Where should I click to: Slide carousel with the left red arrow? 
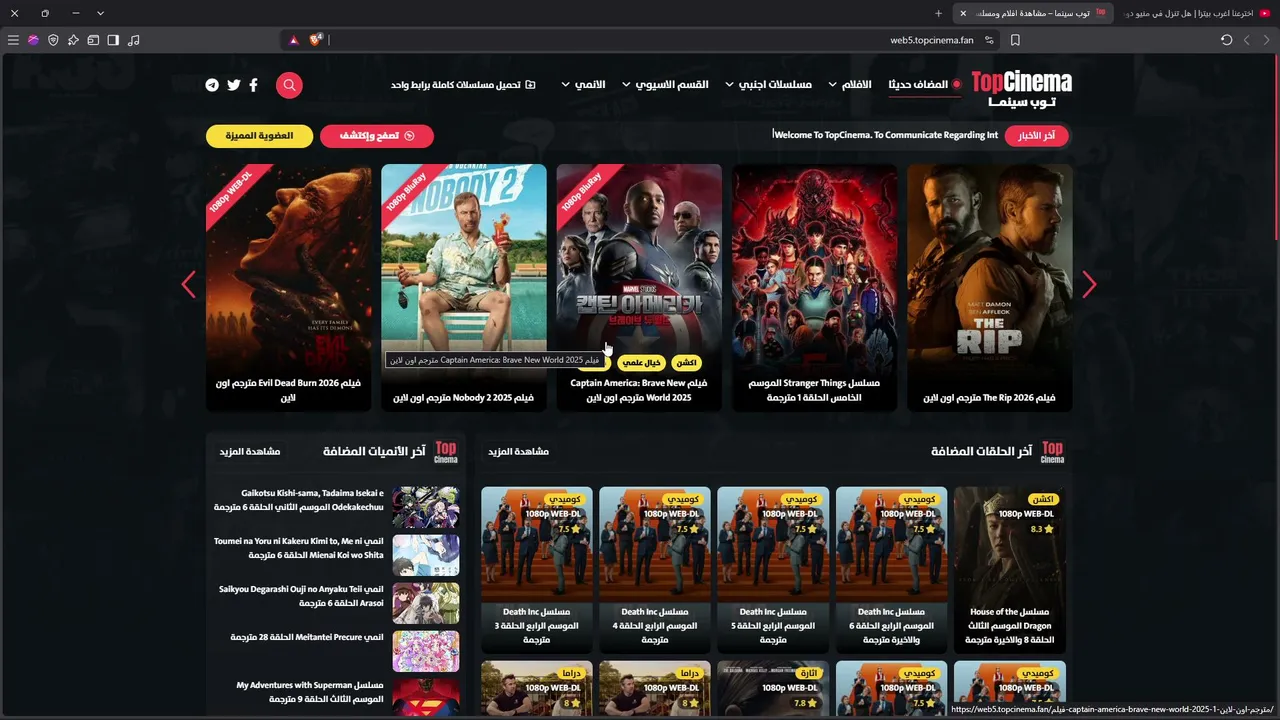[189, 285]
